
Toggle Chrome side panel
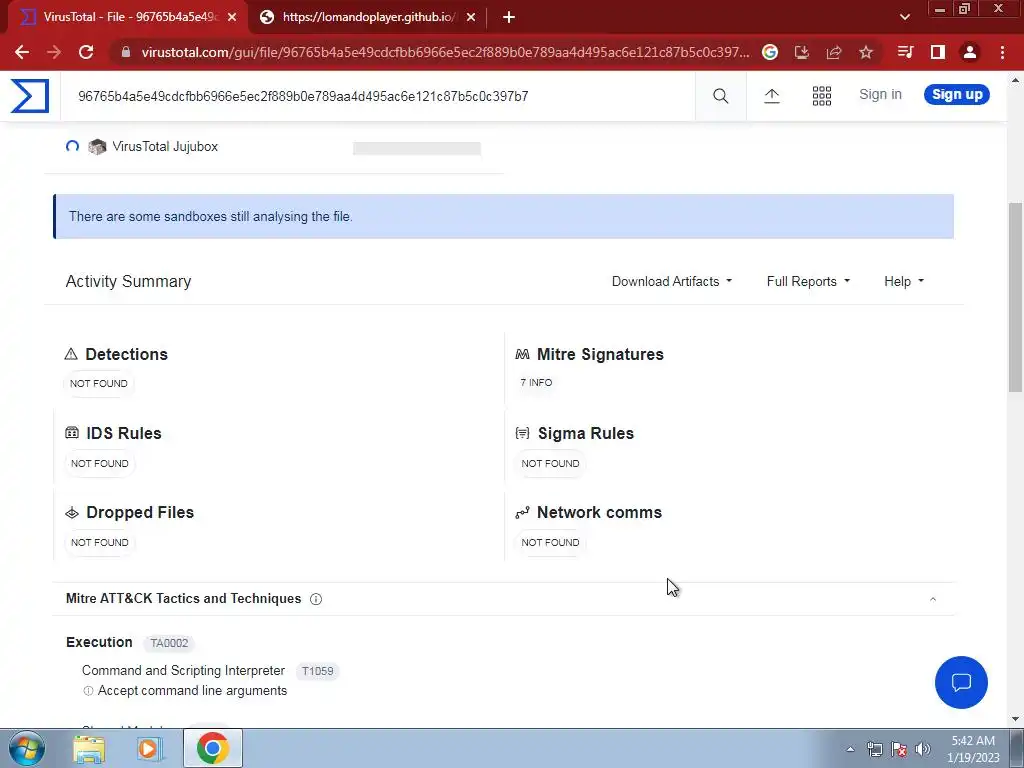tap(938, 52)
